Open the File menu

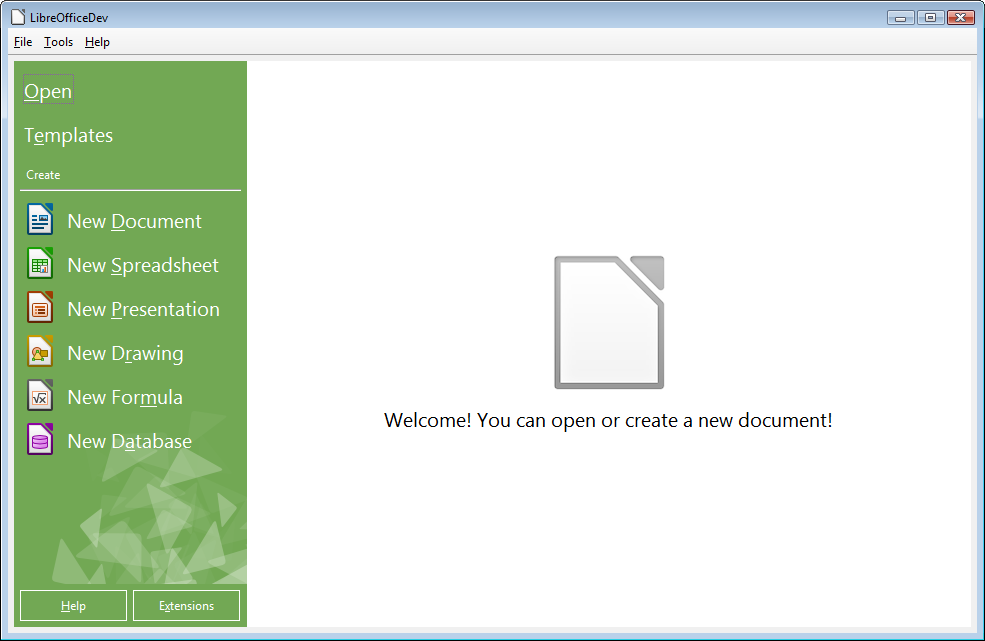[x=23, y=42]
